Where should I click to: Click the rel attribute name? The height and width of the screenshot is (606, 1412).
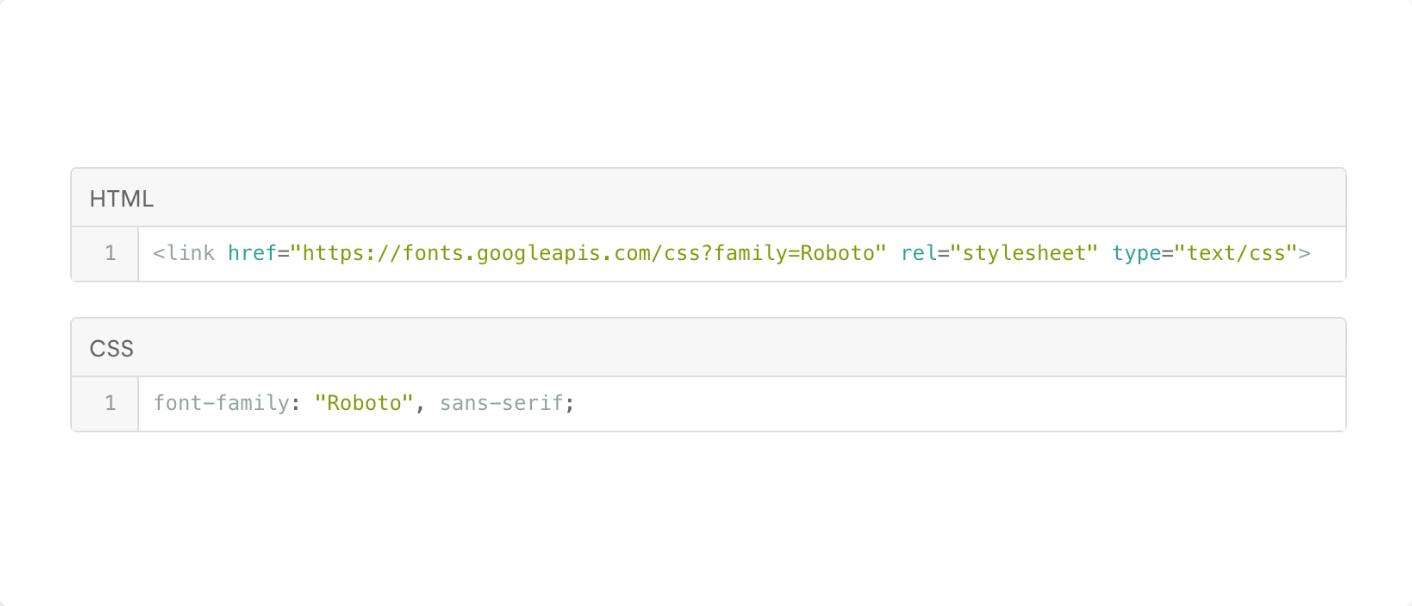[x=919, y=254]
